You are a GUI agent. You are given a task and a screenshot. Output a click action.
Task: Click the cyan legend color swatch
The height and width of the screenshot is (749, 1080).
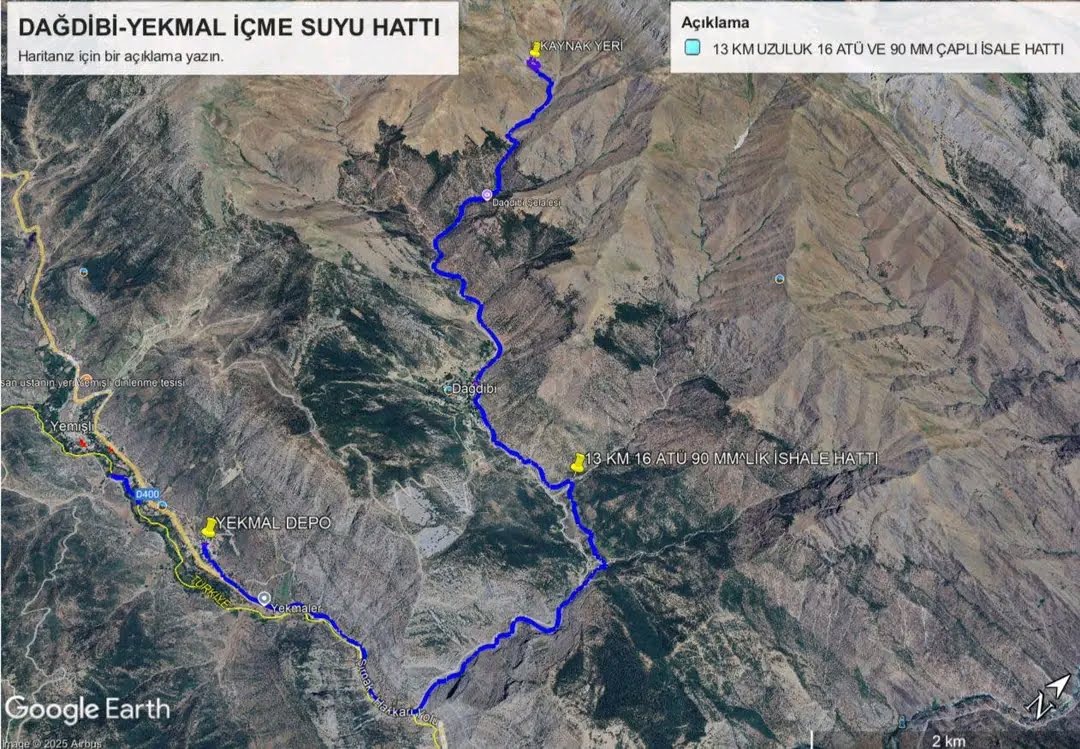[692, 48]
